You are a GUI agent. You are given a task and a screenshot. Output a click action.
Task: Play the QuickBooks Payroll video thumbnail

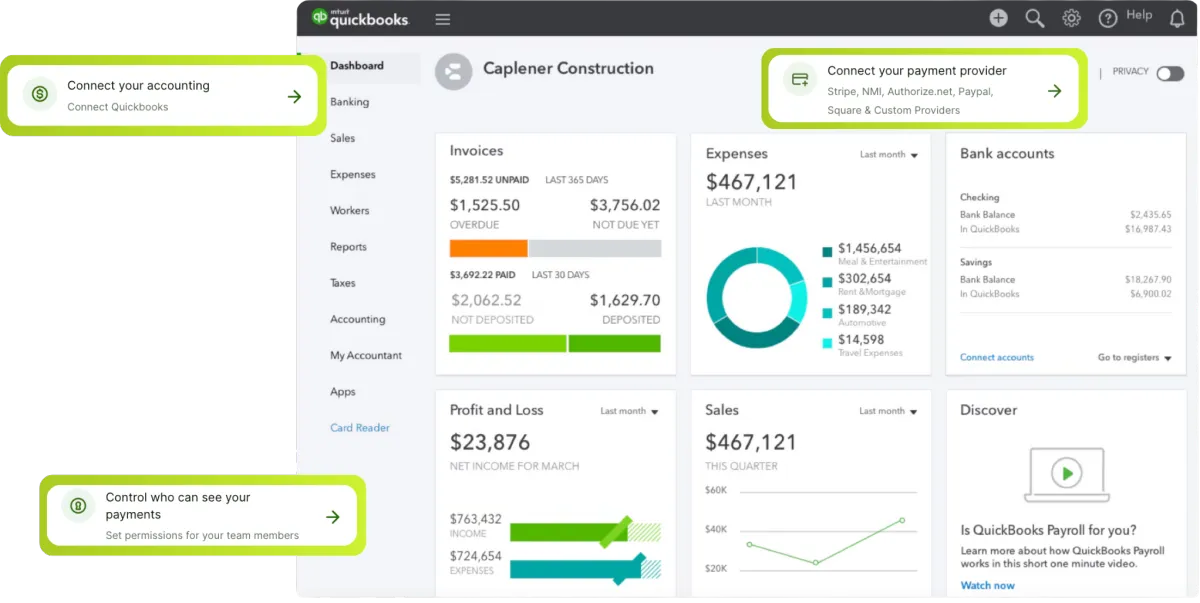pos(1067,473)
